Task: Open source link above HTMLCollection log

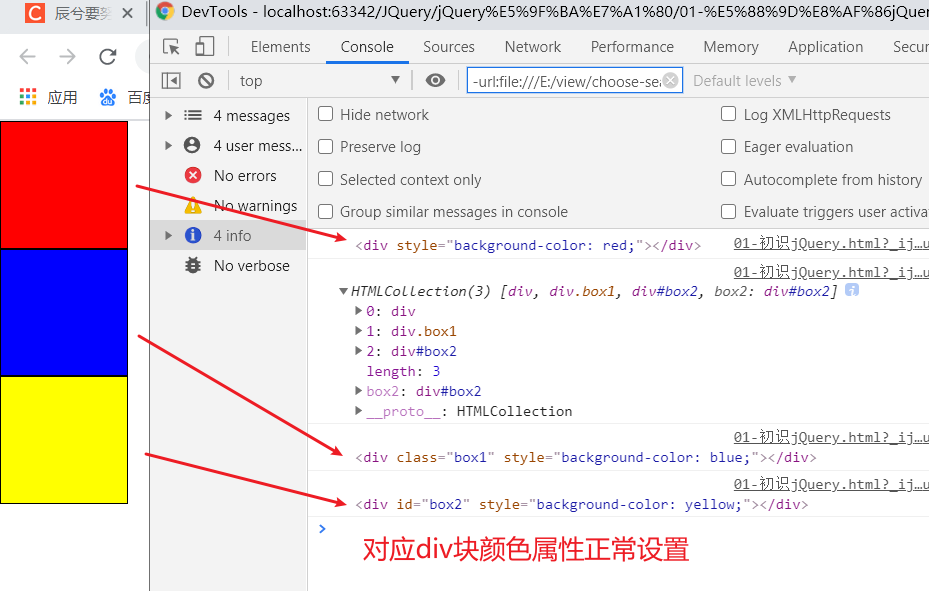Action: (x=831, y=272)
